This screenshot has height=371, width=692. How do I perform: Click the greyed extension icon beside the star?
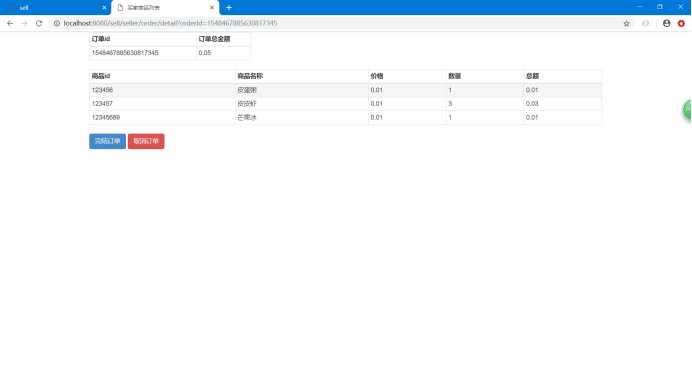[x=646, y=23]
